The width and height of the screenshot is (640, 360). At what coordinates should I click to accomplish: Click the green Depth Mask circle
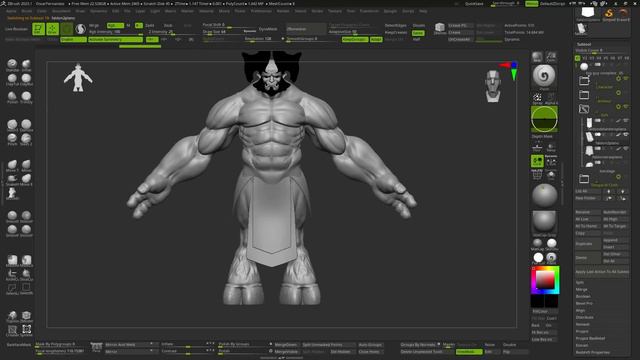pyautogui.click(x=544, y=119)
